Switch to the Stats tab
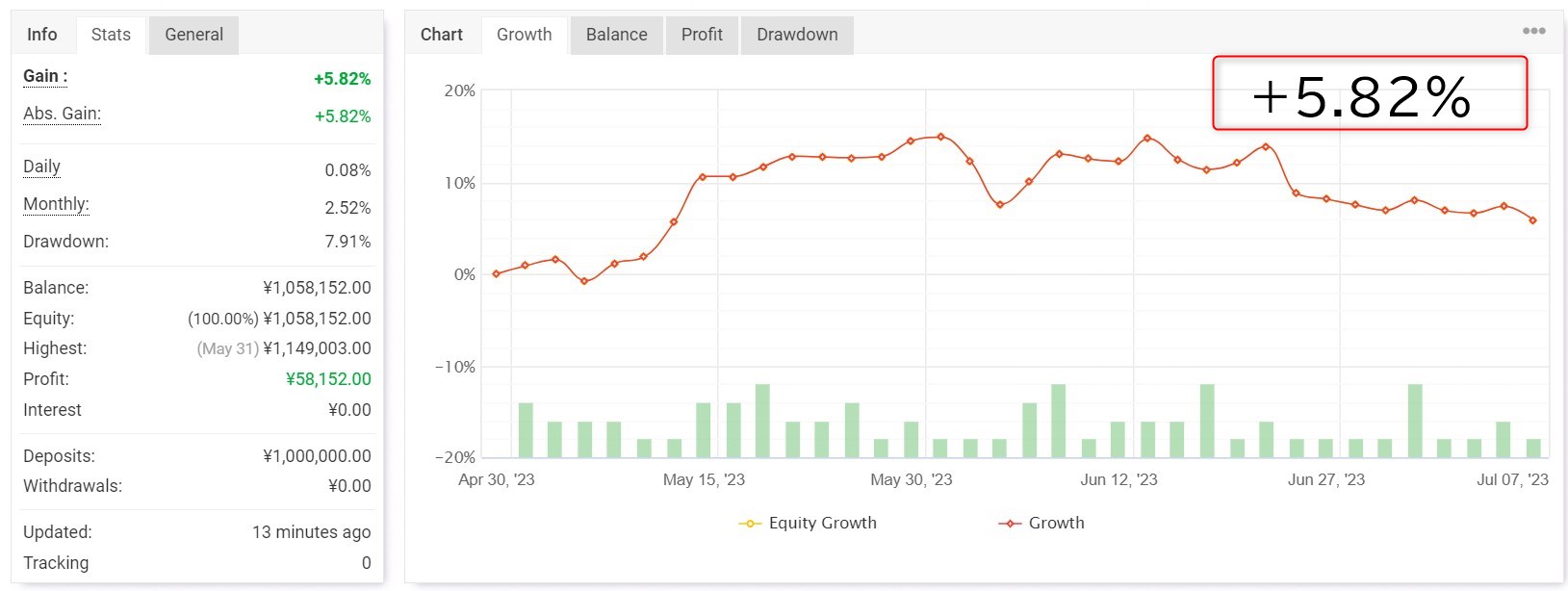1568x591 pixels. 111,35
